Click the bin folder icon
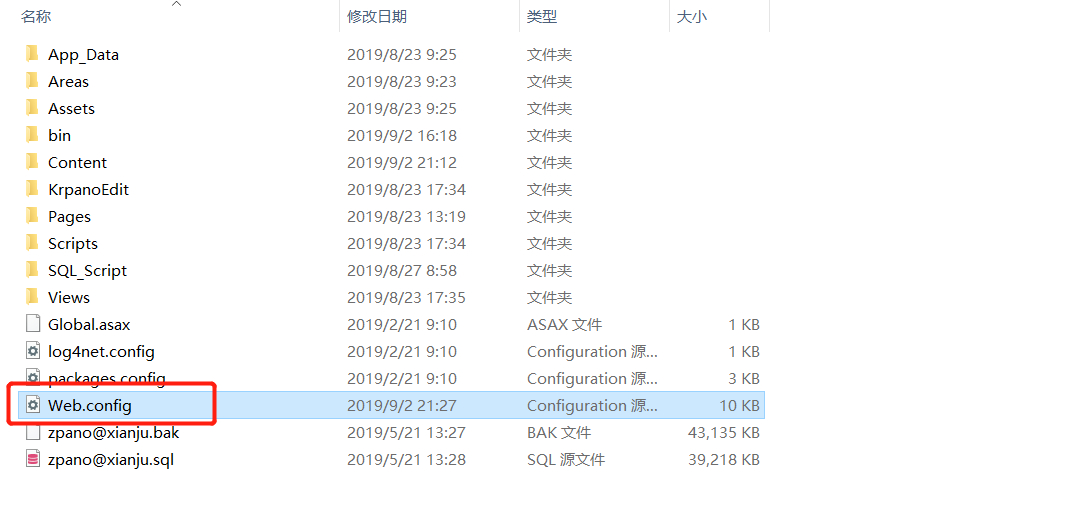This screenshot has height=529, width=1083. click(32, 135)
